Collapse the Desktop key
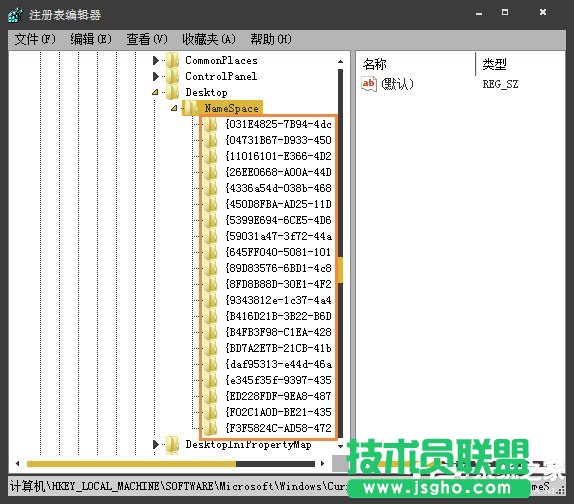 point(155,92)
